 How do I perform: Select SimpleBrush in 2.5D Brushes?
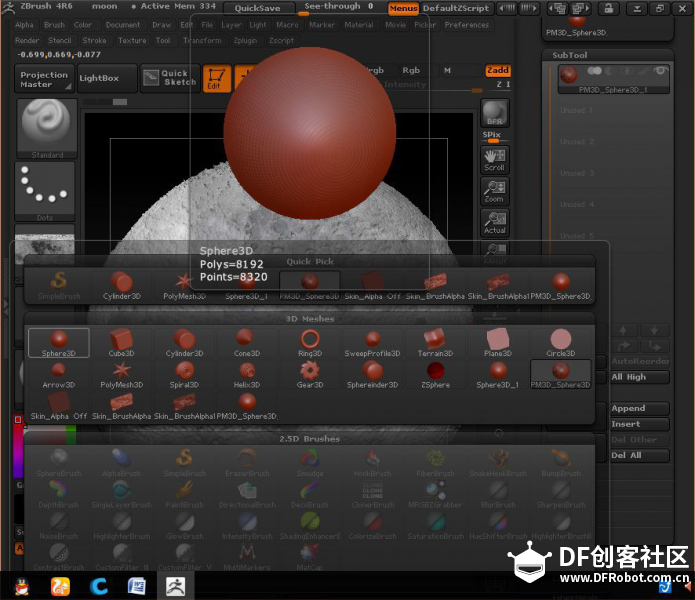point(184,463)
